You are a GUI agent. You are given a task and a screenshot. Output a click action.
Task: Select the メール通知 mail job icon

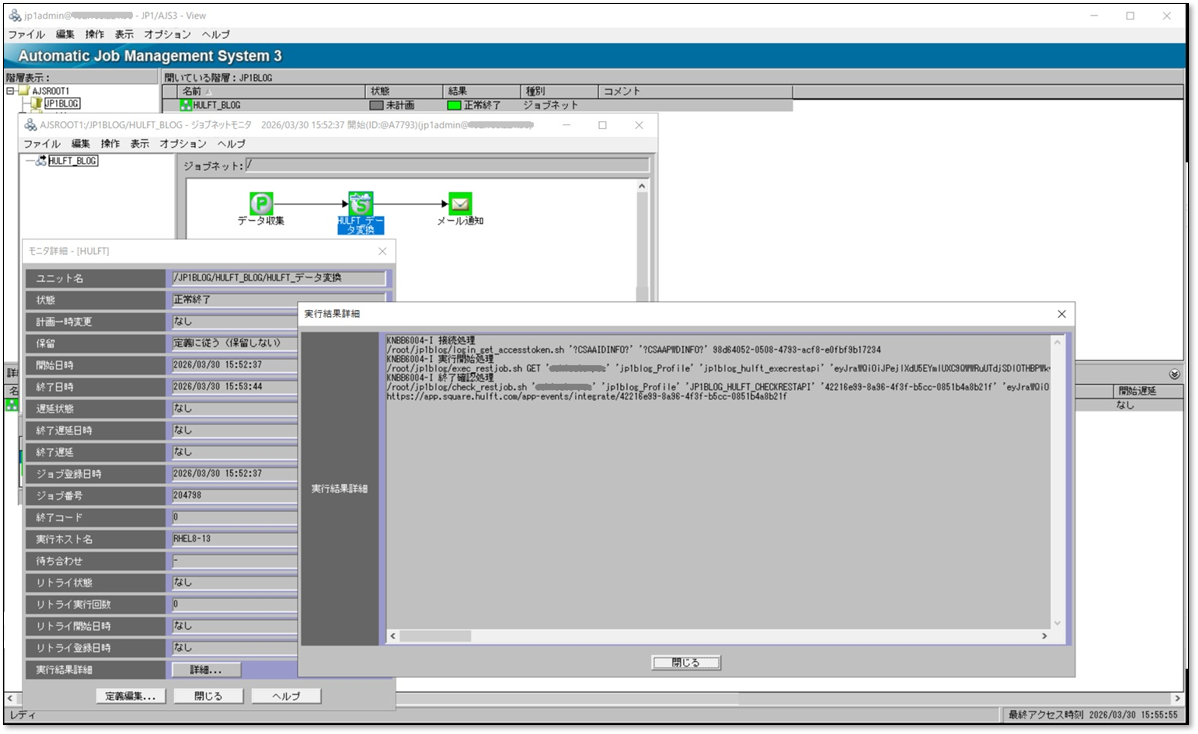pos(460,203)
